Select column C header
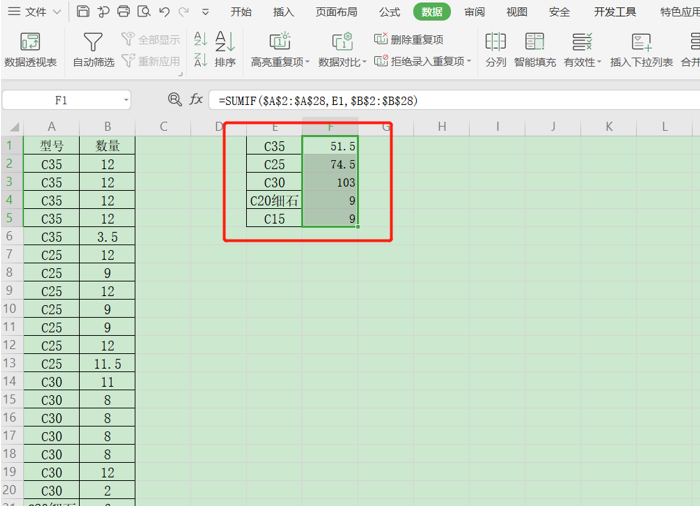 click(x=163, y=127)
